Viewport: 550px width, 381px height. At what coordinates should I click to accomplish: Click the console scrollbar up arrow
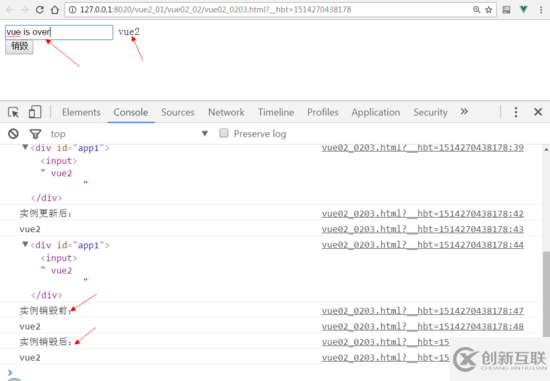[x=546, y=149]
